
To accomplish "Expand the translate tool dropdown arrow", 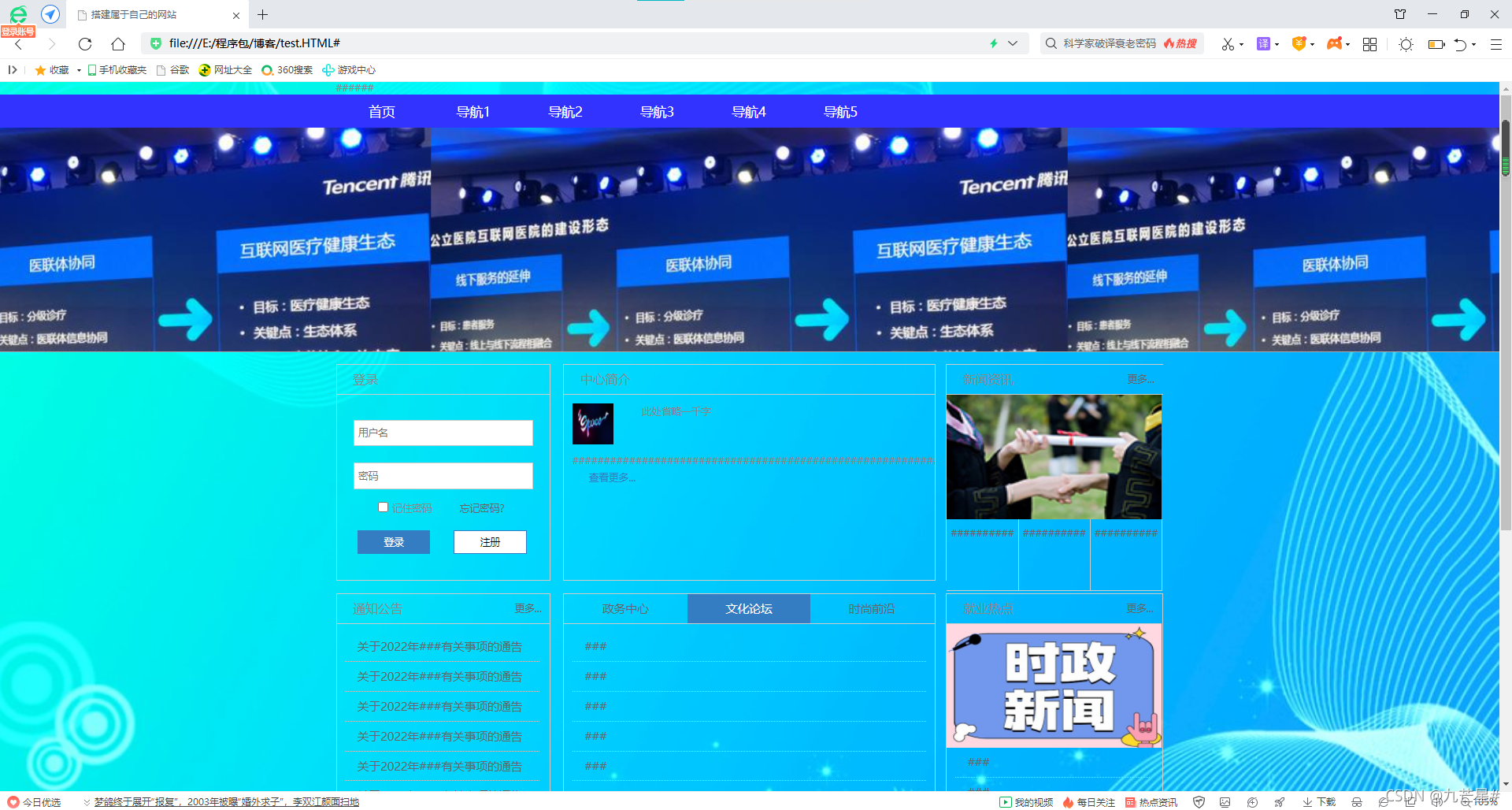I will click(x=1277, y=44).
